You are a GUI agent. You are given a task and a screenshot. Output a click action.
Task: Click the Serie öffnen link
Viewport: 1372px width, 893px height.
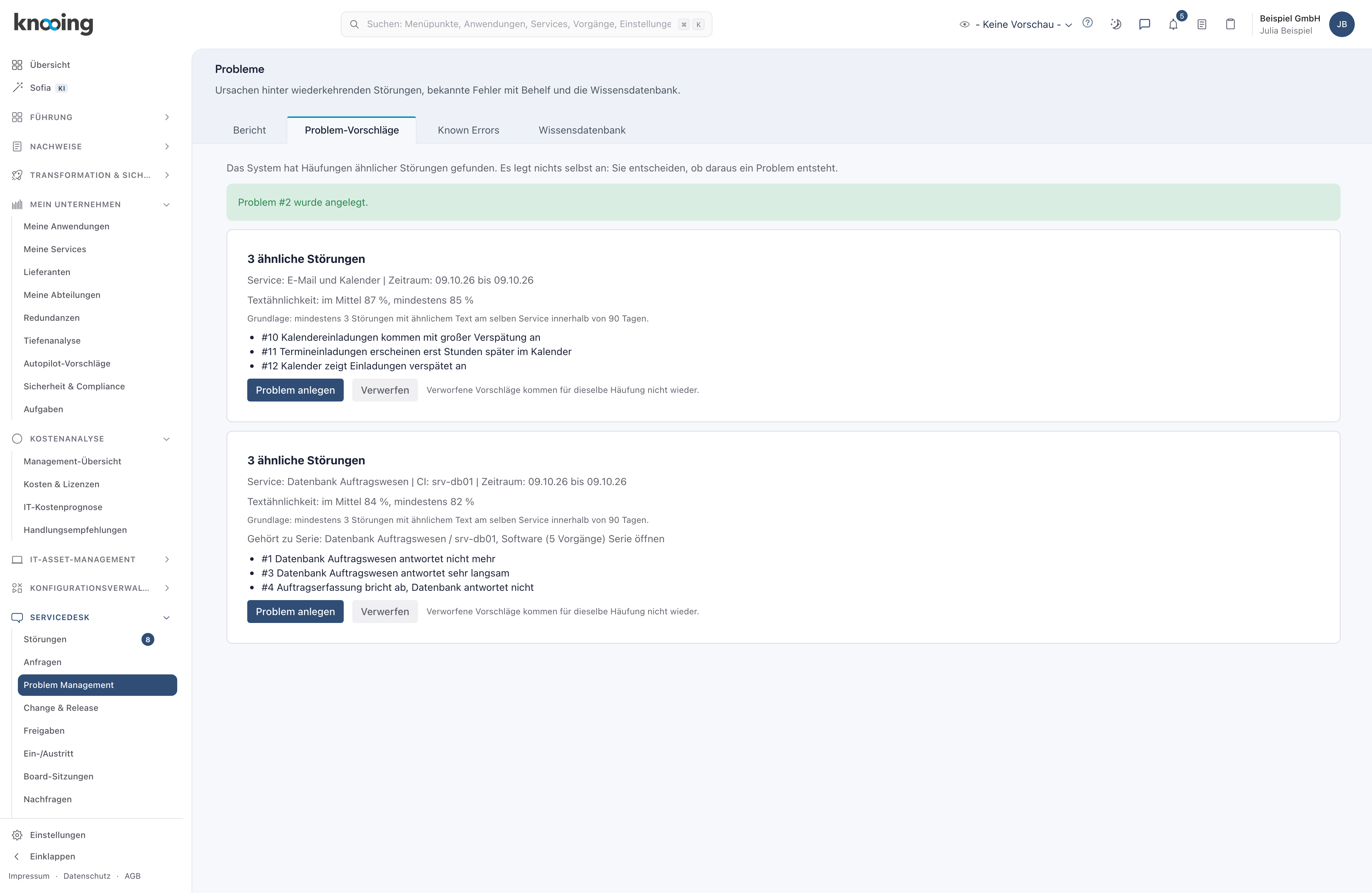(x=636, y=538)
